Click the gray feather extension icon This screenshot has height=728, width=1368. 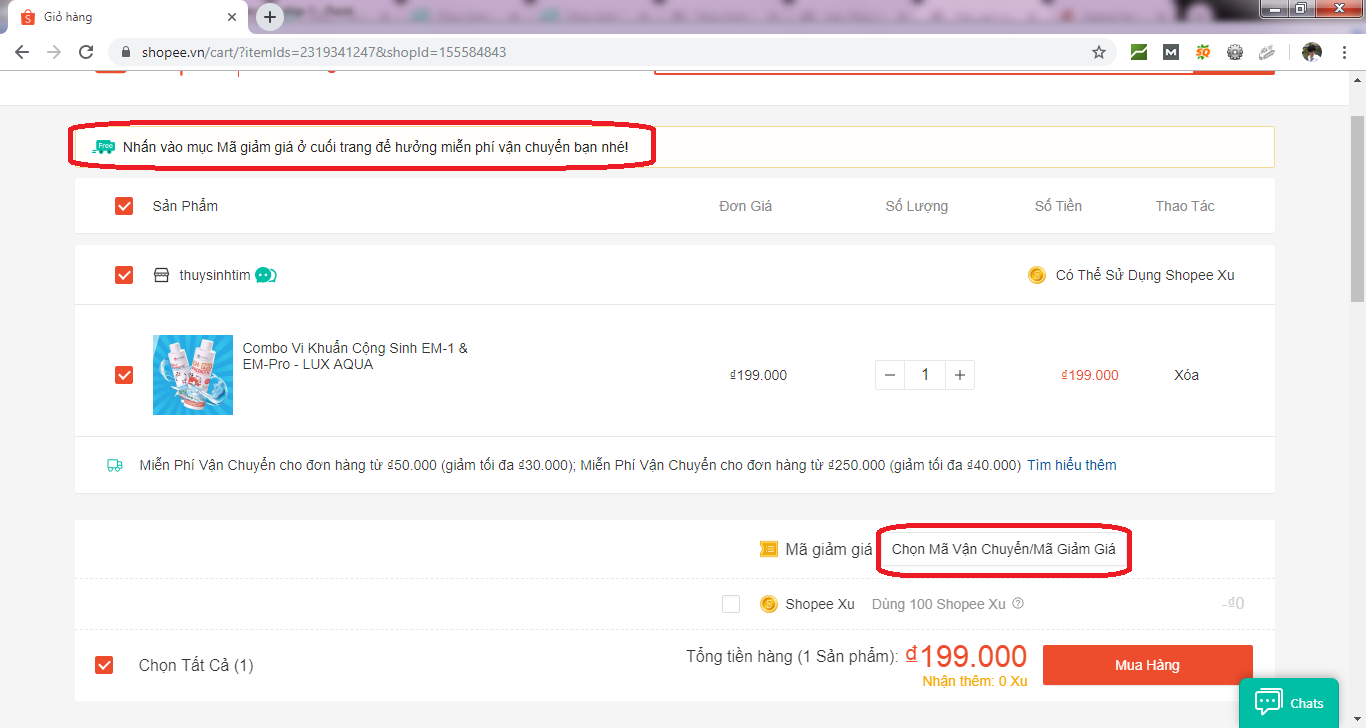click(1267, 52)
